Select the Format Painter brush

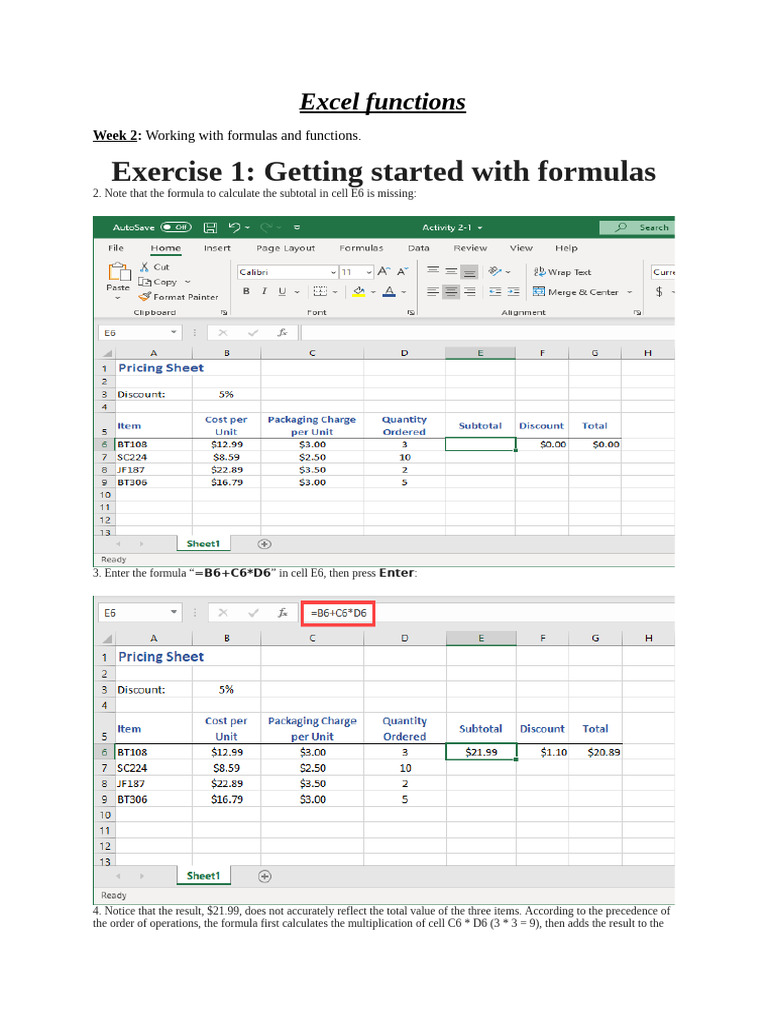(x=178, y=296)
